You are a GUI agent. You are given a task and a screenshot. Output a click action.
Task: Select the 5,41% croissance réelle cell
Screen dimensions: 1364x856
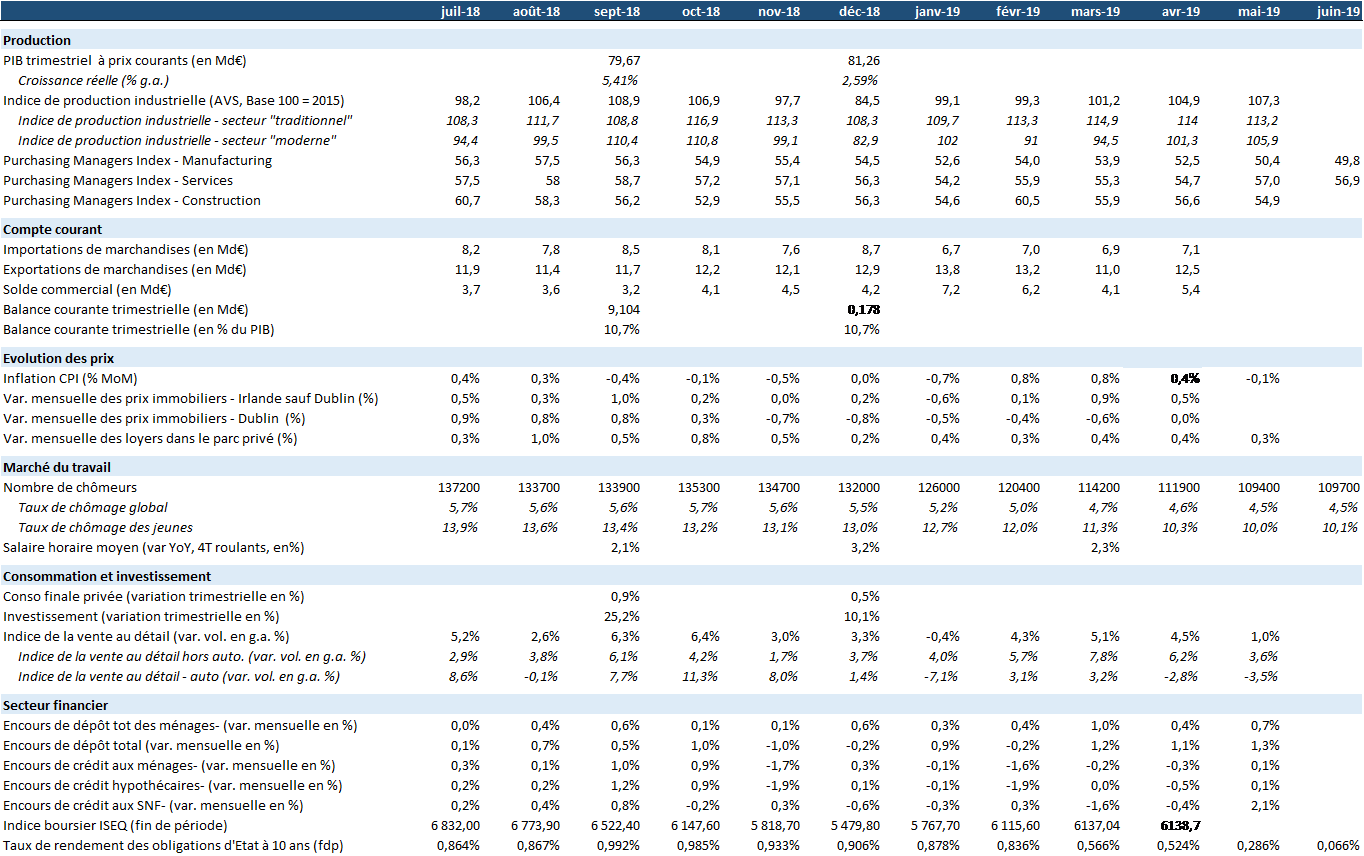[621, 80]
